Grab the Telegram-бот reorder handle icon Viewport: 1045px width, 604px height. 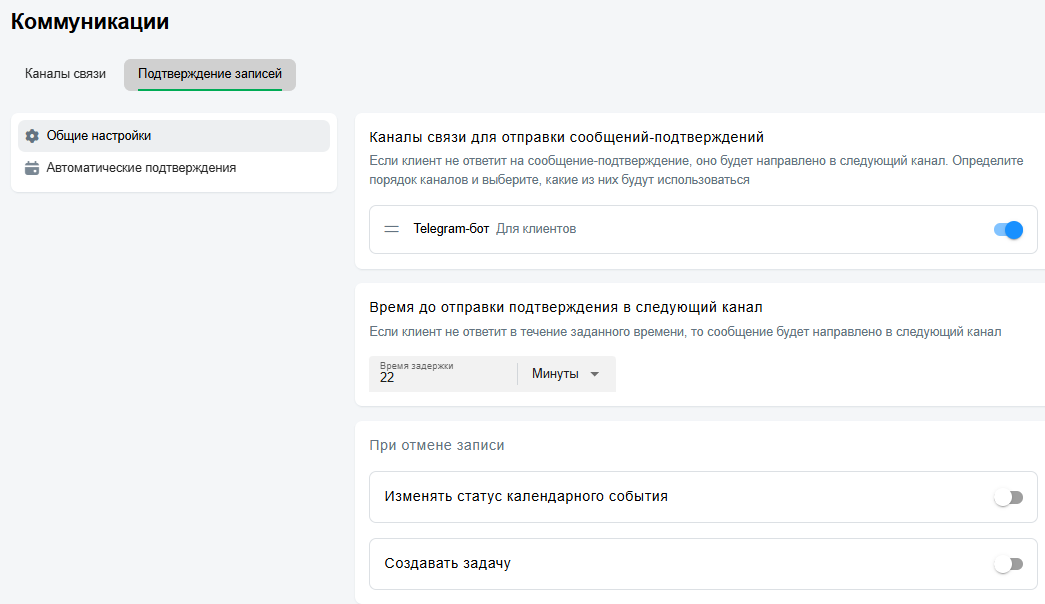click(x=392, y=229)
